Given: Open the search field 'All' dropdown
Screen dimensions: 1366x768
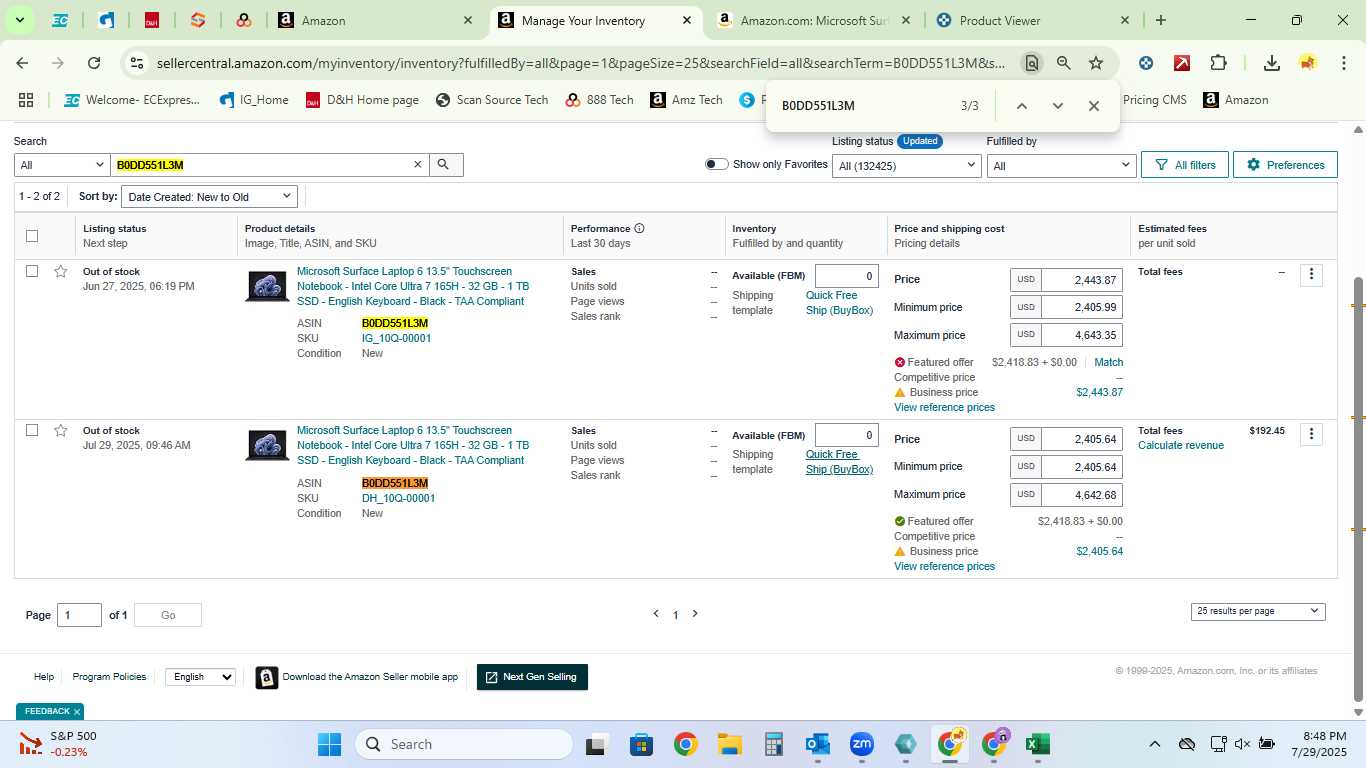Looking at the screenshot, I should pos(62,165).
